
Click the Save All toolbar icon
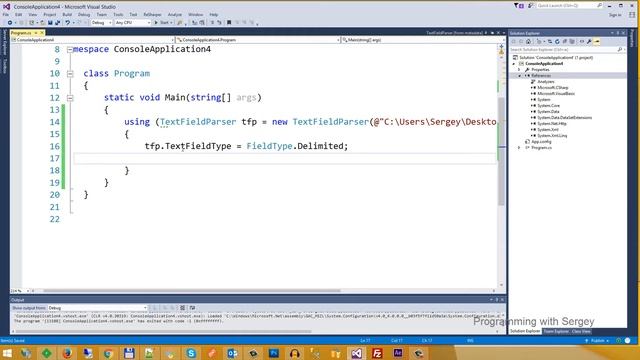click(57, 23)
